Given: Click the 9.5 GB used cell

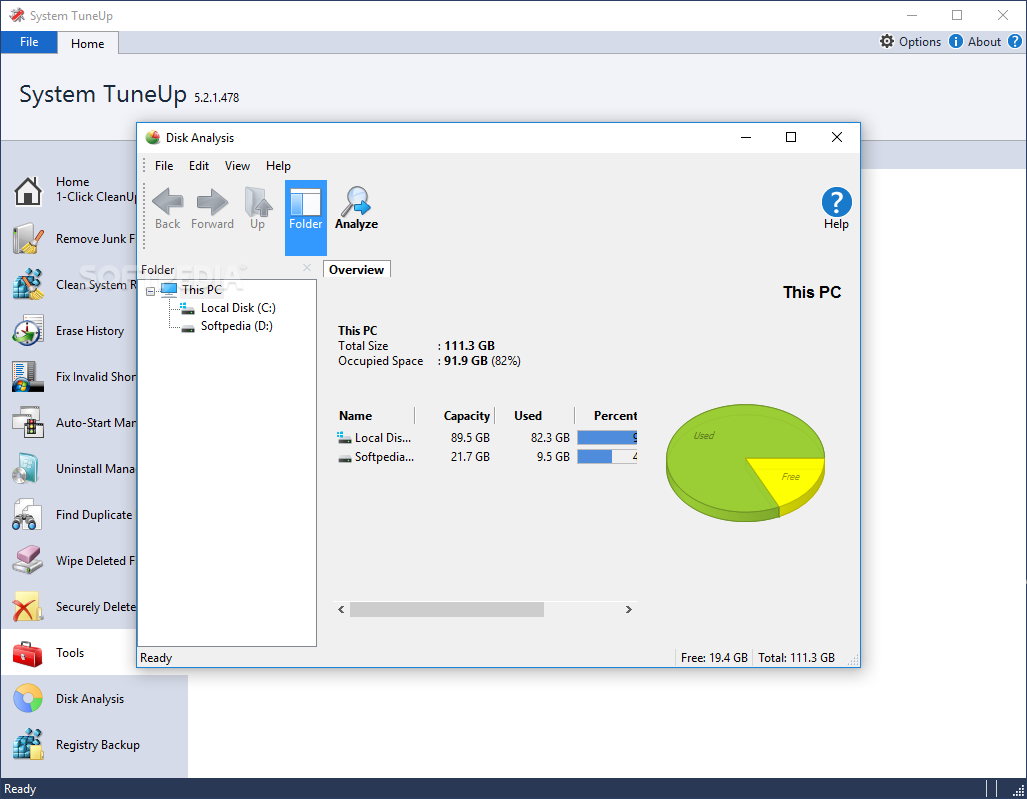Looking at the screenshot, I should [x=553, y=456].
